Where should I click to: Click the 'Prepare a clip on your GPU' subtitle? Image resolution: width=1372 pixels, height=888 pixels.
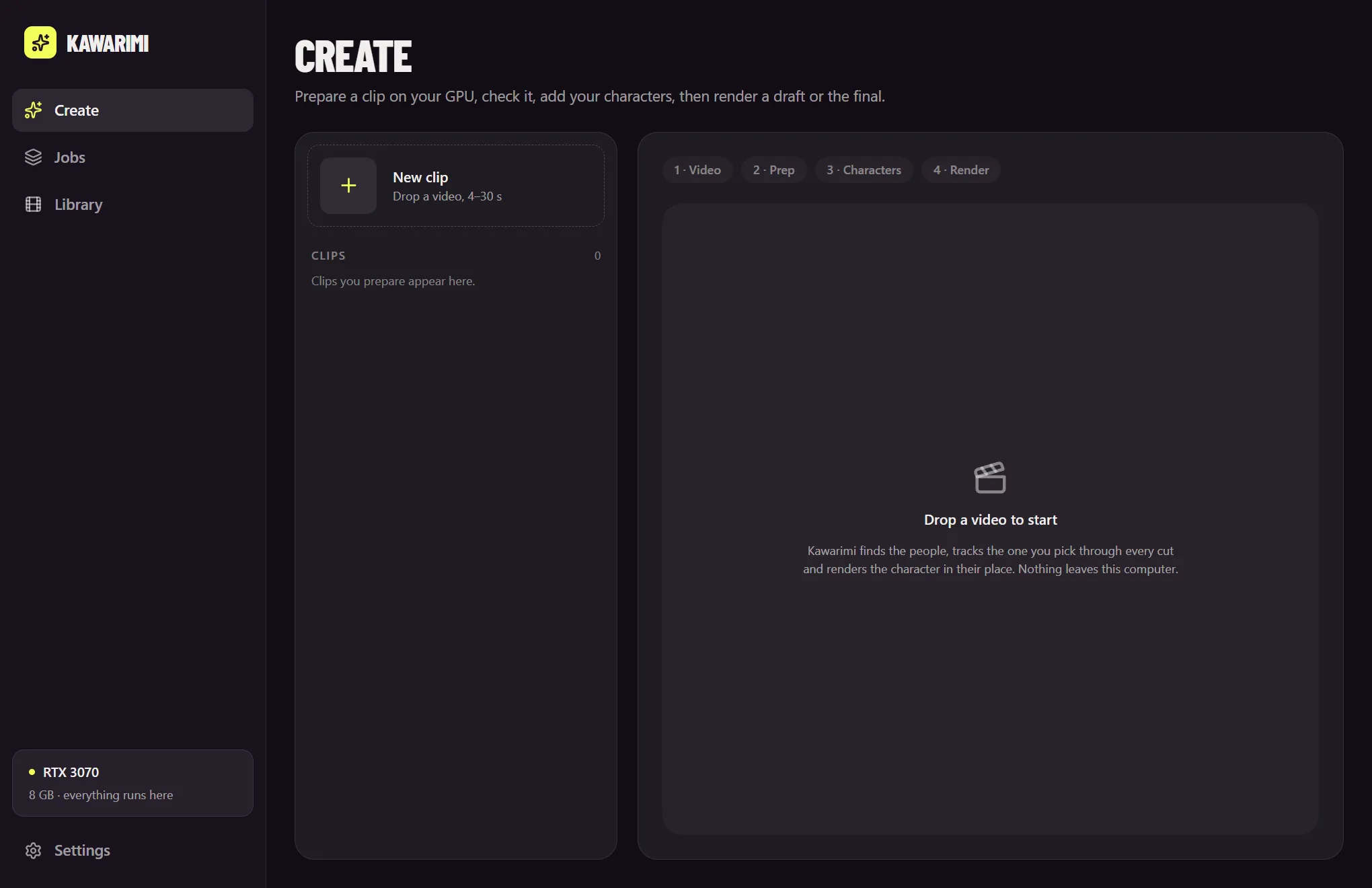point(590,96)
